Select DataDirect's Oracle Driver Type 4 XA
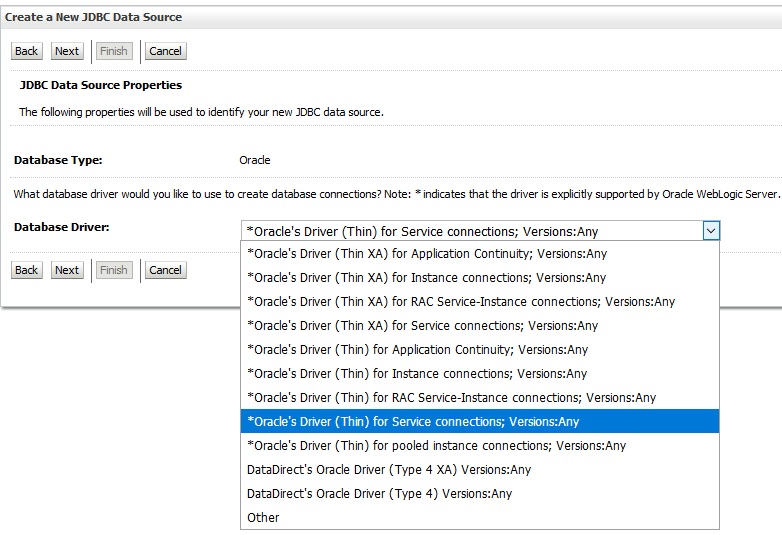This screenshot has height=535, width=782. tap(389, 470)
